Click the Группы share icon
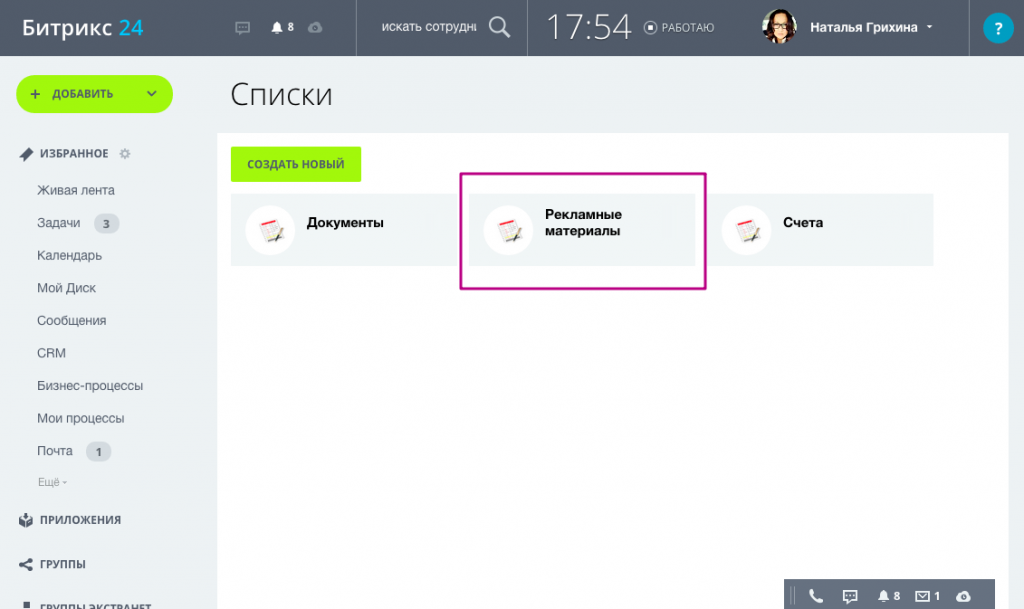 25,565
